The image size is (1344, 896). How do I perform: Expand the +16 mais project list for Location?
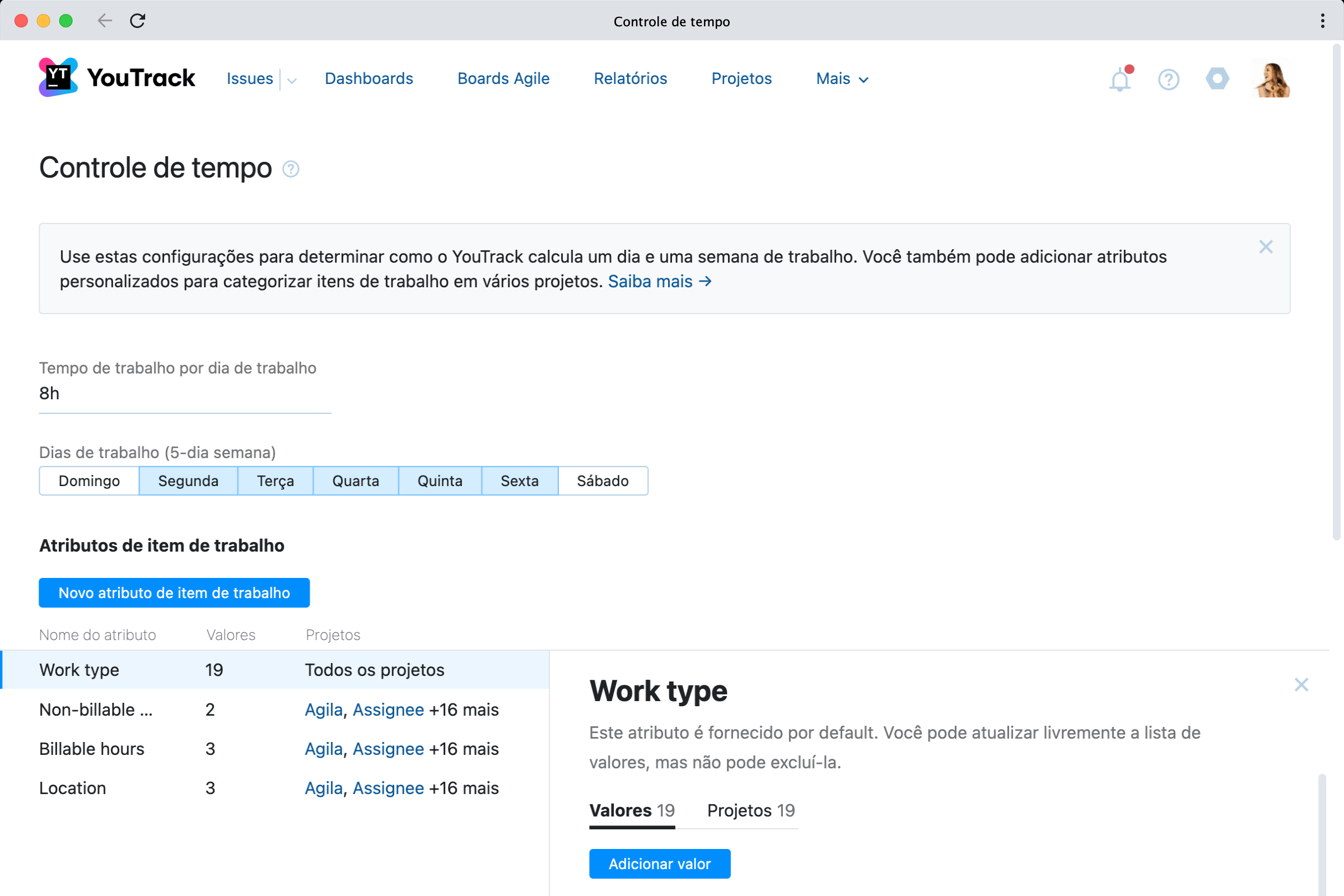(463, 788)
